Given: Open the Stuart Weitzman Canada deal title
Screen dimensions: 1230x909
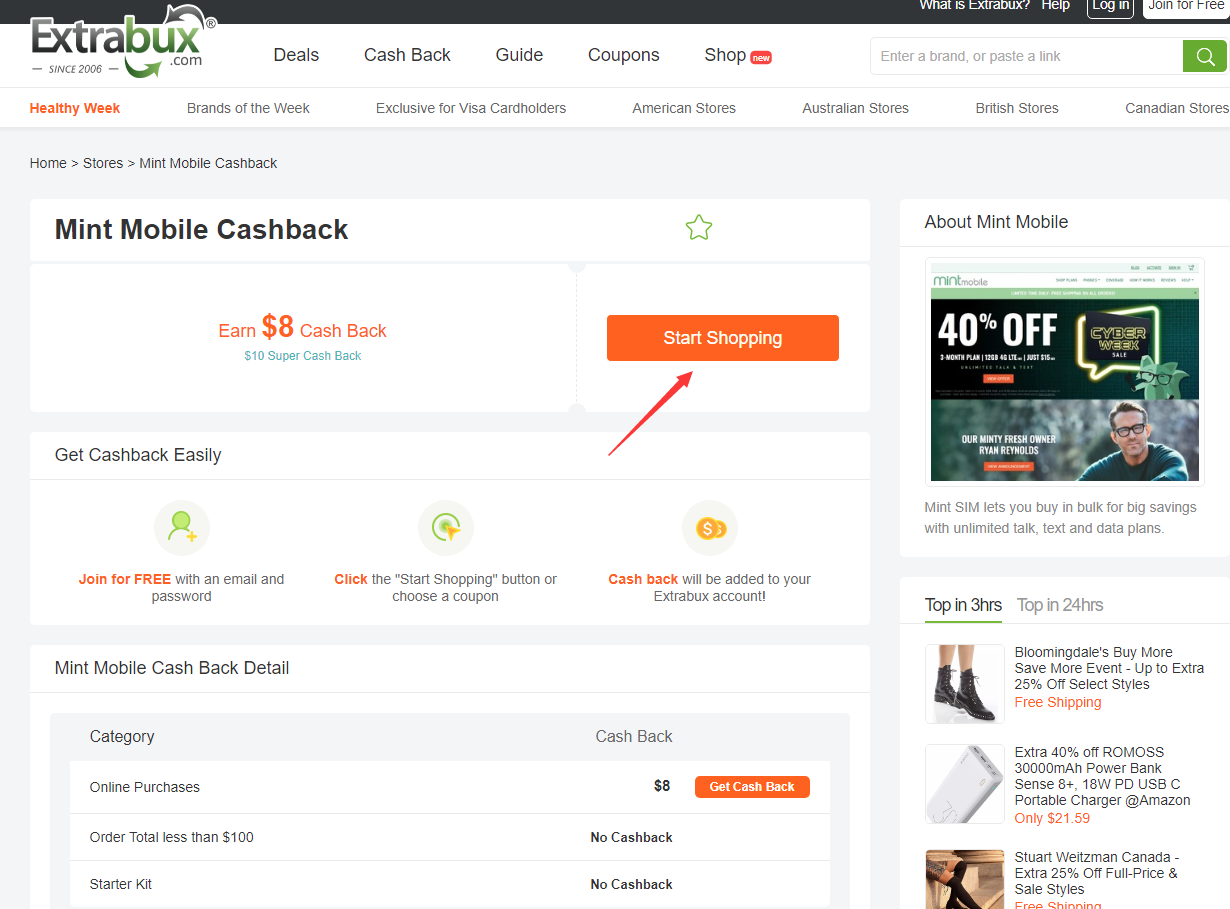Looking at the screenshot, I should click(1097, 873).
